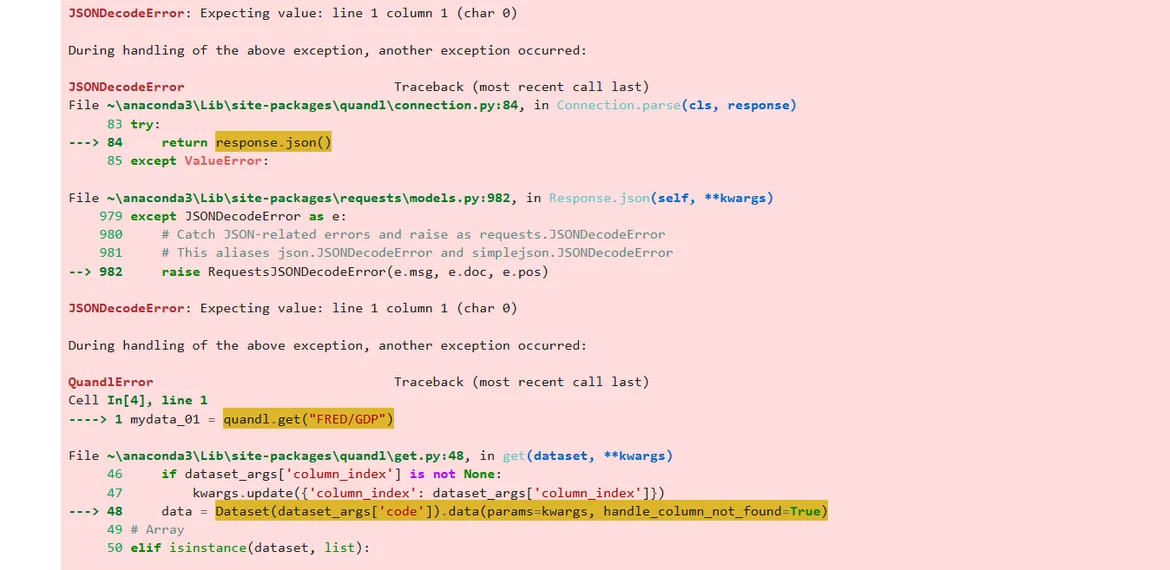Click the "# Catch JSON-related errors" comment line

412,235
